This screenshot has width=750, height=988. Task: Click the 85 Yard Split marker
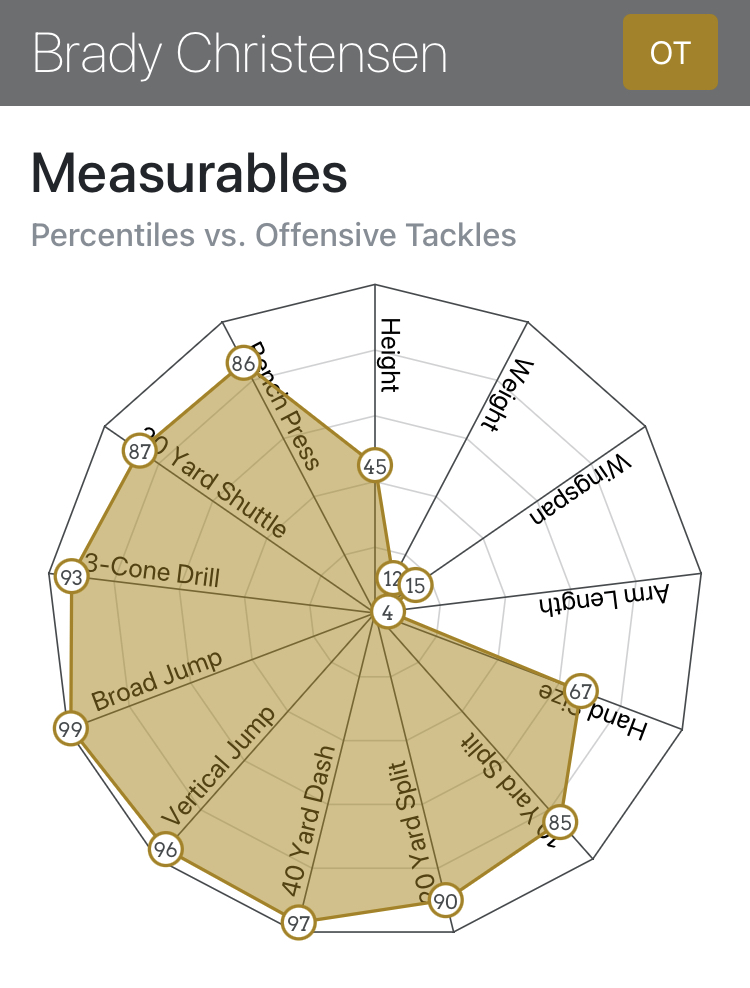tap(560, 822)
